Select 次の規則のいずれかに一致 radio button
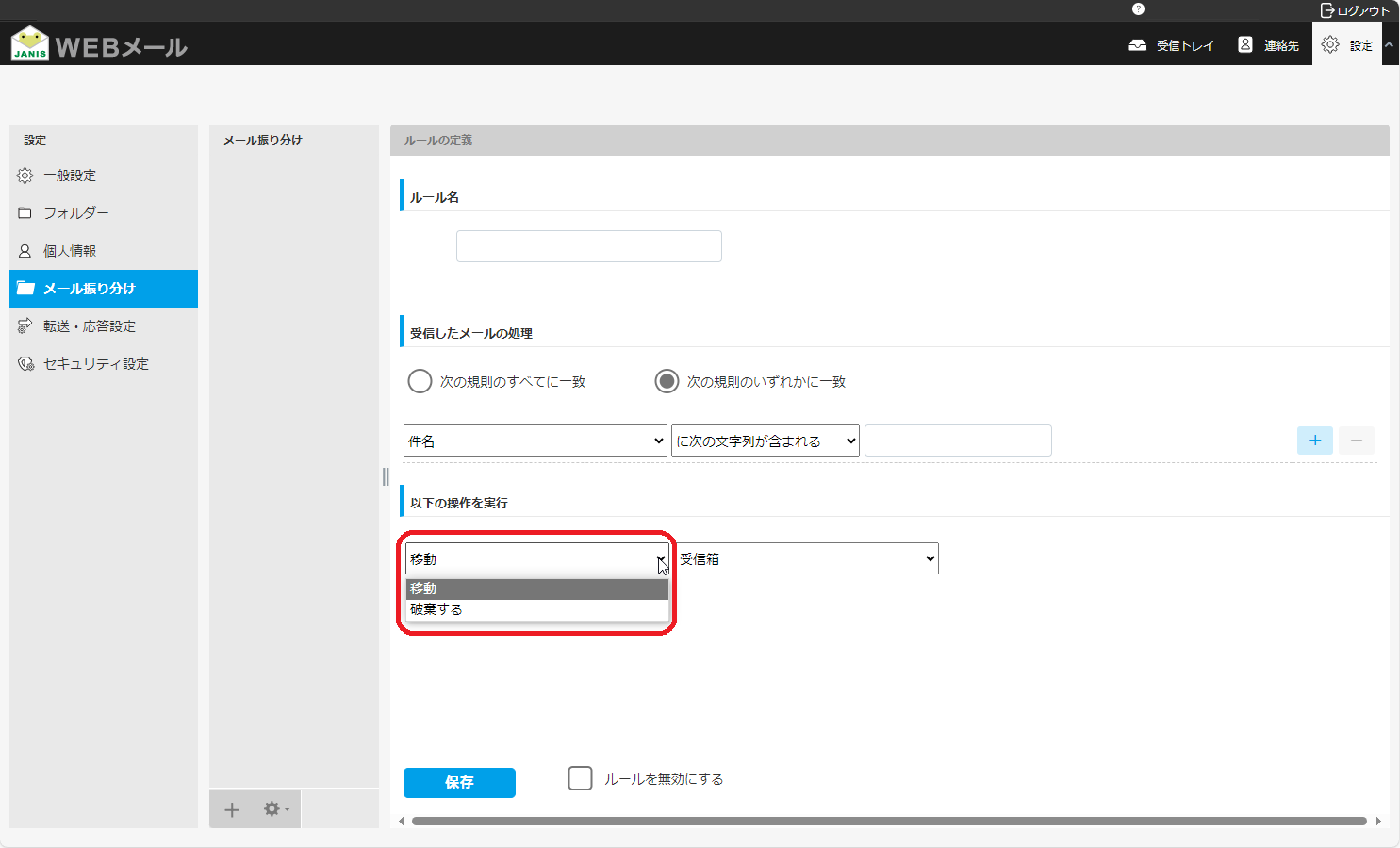 [667, 381]
